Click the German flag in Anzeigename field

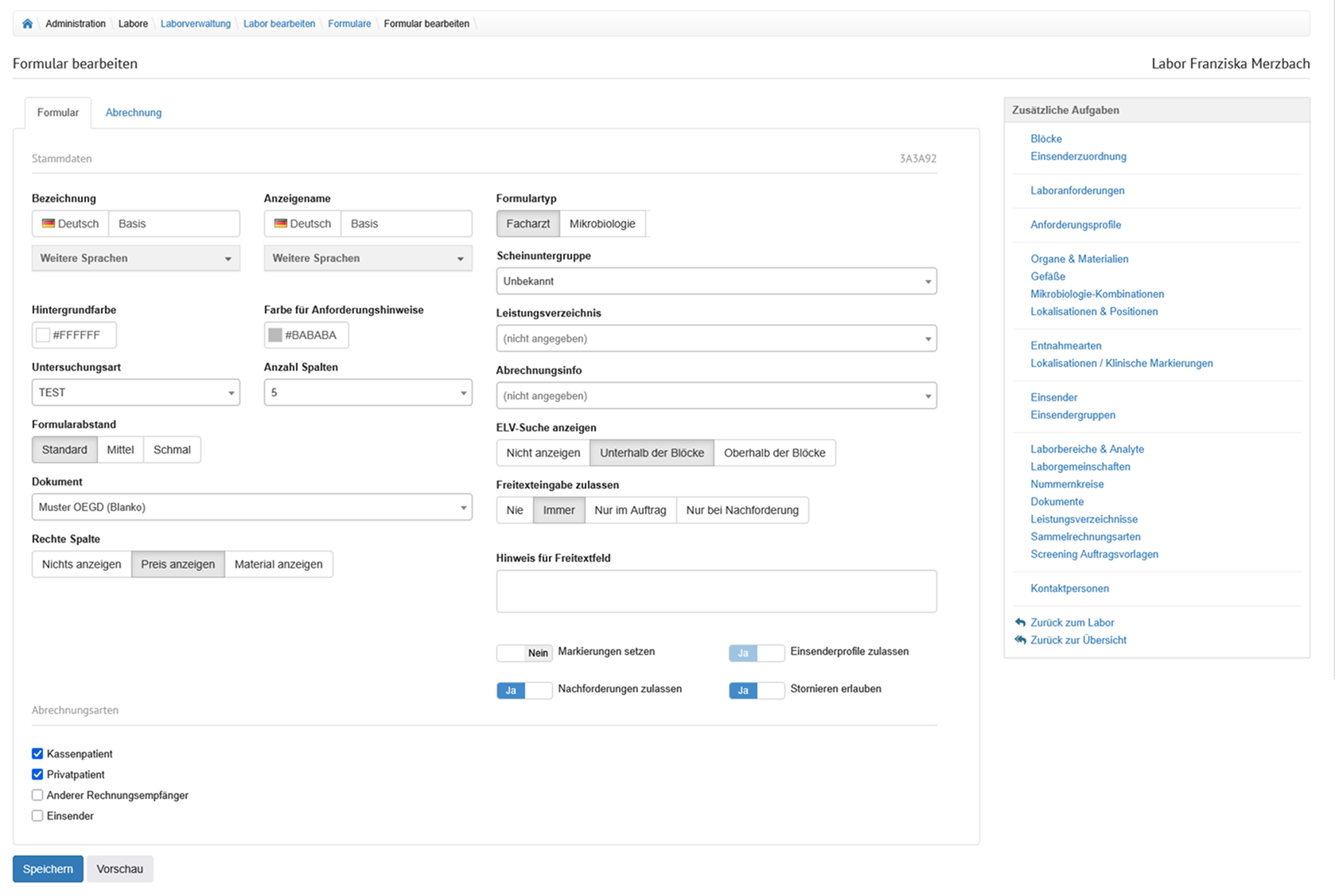(280, 224)
